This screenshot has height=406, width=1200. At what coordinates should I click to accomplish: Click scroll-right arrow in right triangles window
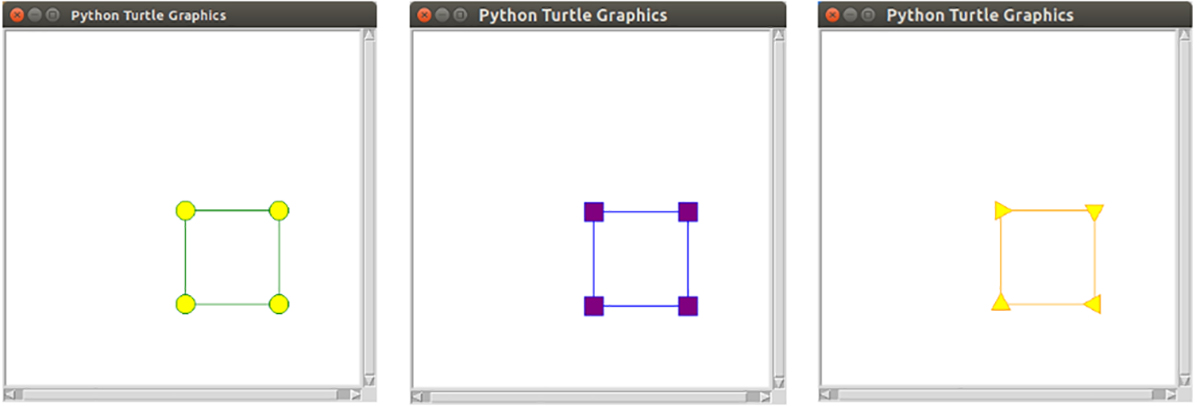(1171, 394)
